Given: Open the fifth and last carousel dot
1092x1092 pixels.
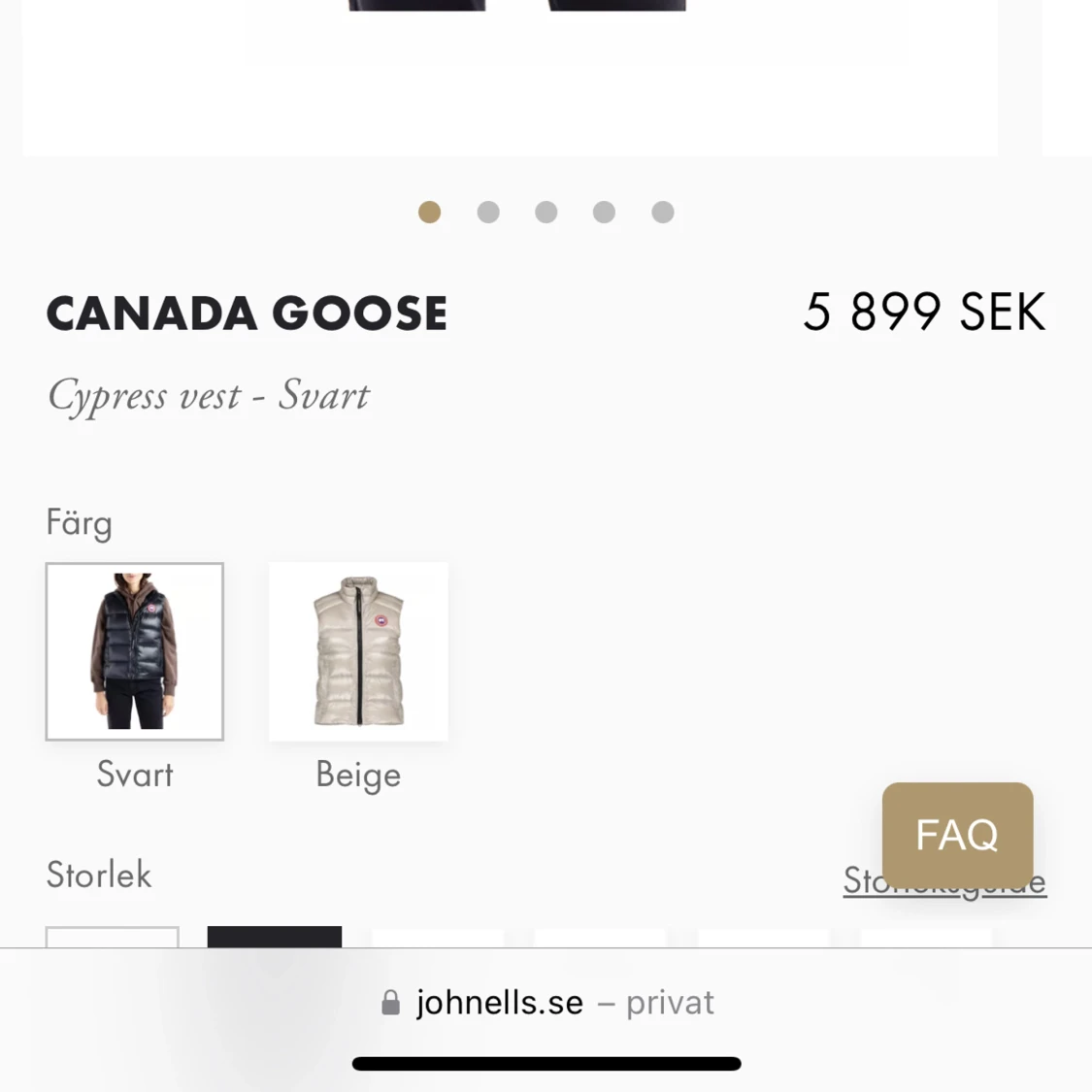Looking at the screenshot, I should tap(663, 212).
